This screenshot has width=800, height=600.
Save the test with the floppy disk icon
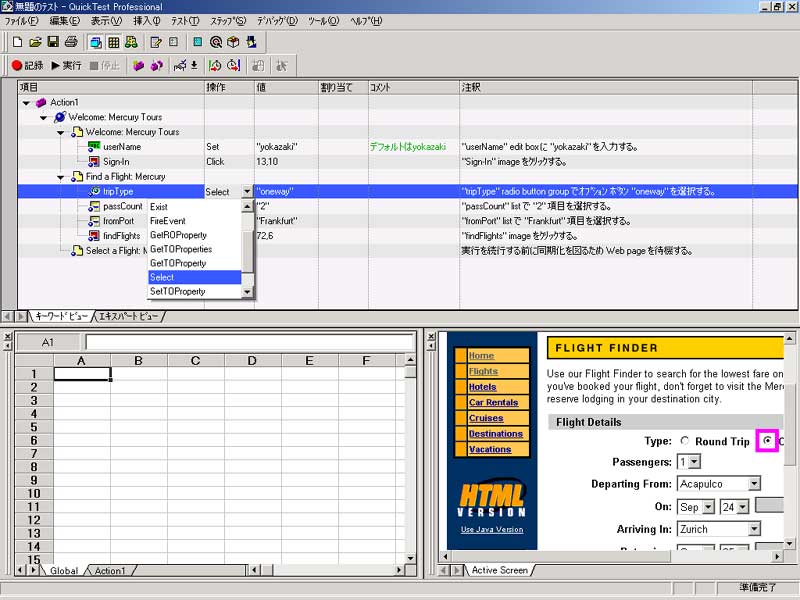click(x=53, y=42)
